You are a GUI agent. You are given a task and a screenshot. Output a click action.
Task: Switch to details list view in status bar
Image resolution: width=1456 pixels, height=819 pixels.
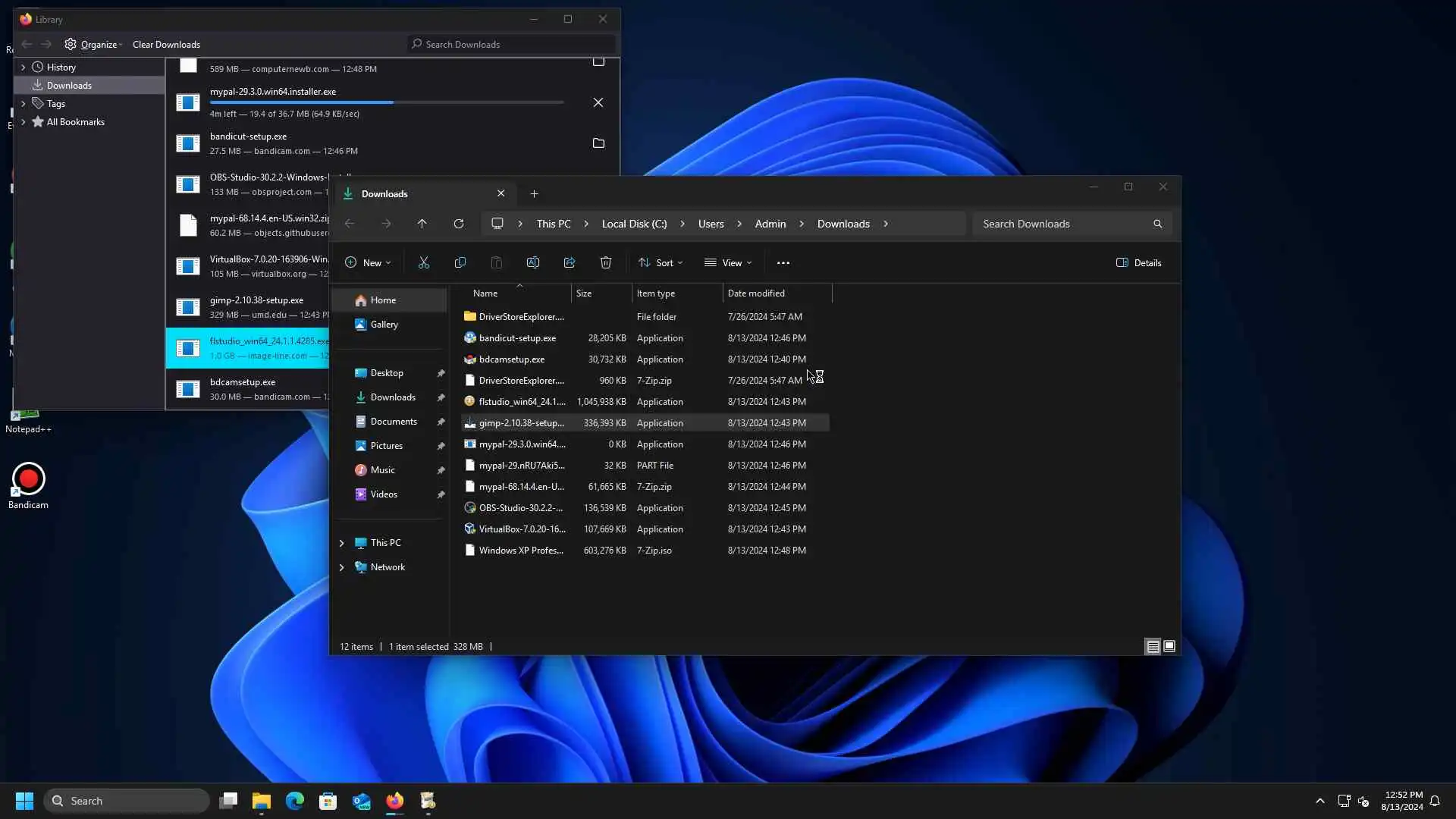tap(1153, 646)
